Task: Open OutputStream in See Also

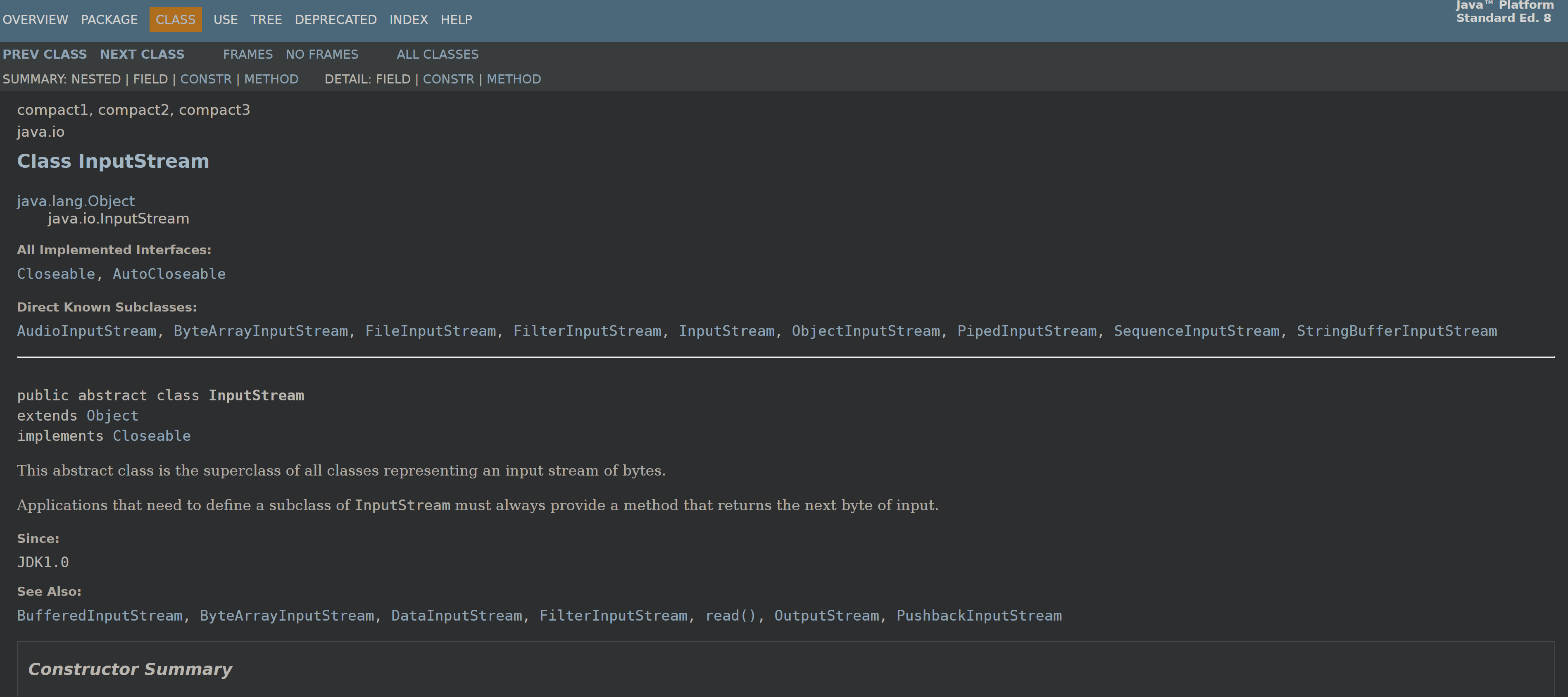Action: click(x=827, y=616)
